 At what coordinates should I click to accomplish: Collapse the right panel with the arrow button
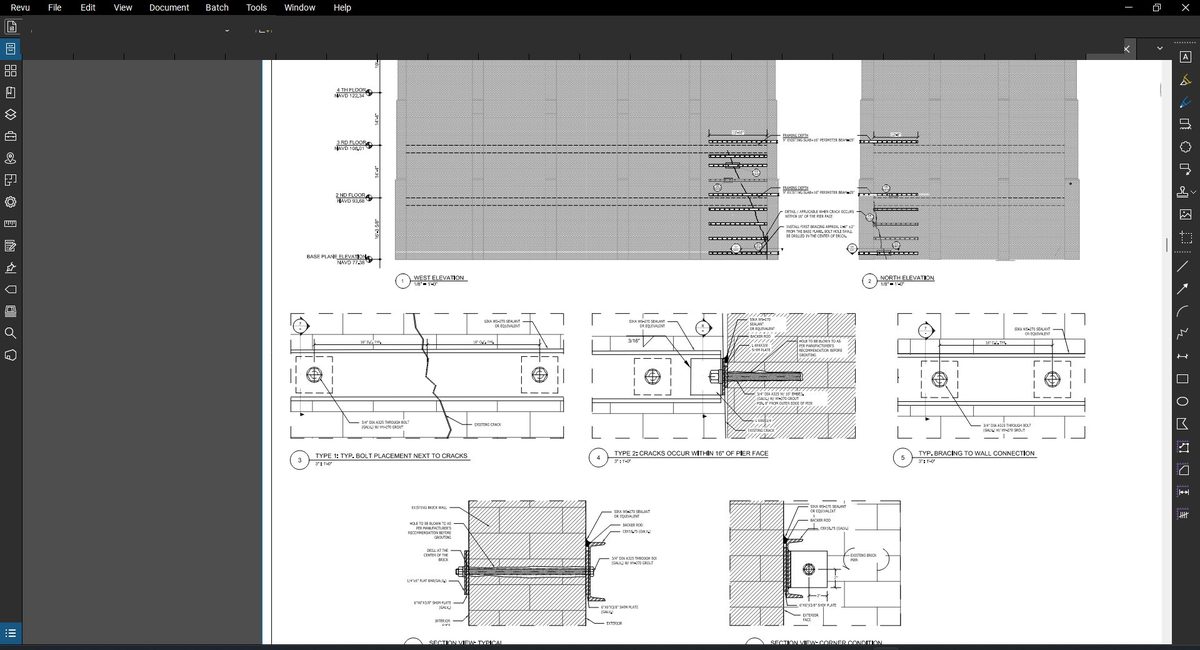tap(1126, 48)
